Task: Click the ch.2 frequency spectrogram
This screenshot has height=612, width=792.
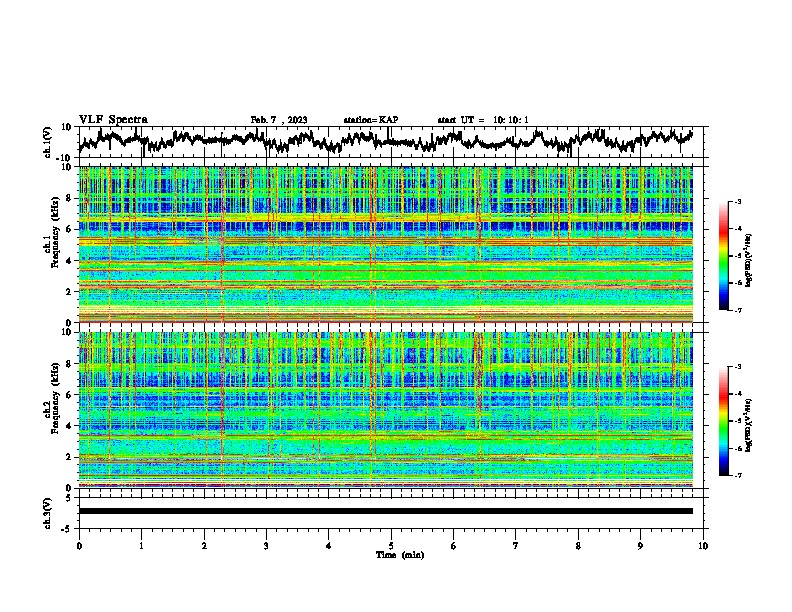Action: tap(386, 410)
